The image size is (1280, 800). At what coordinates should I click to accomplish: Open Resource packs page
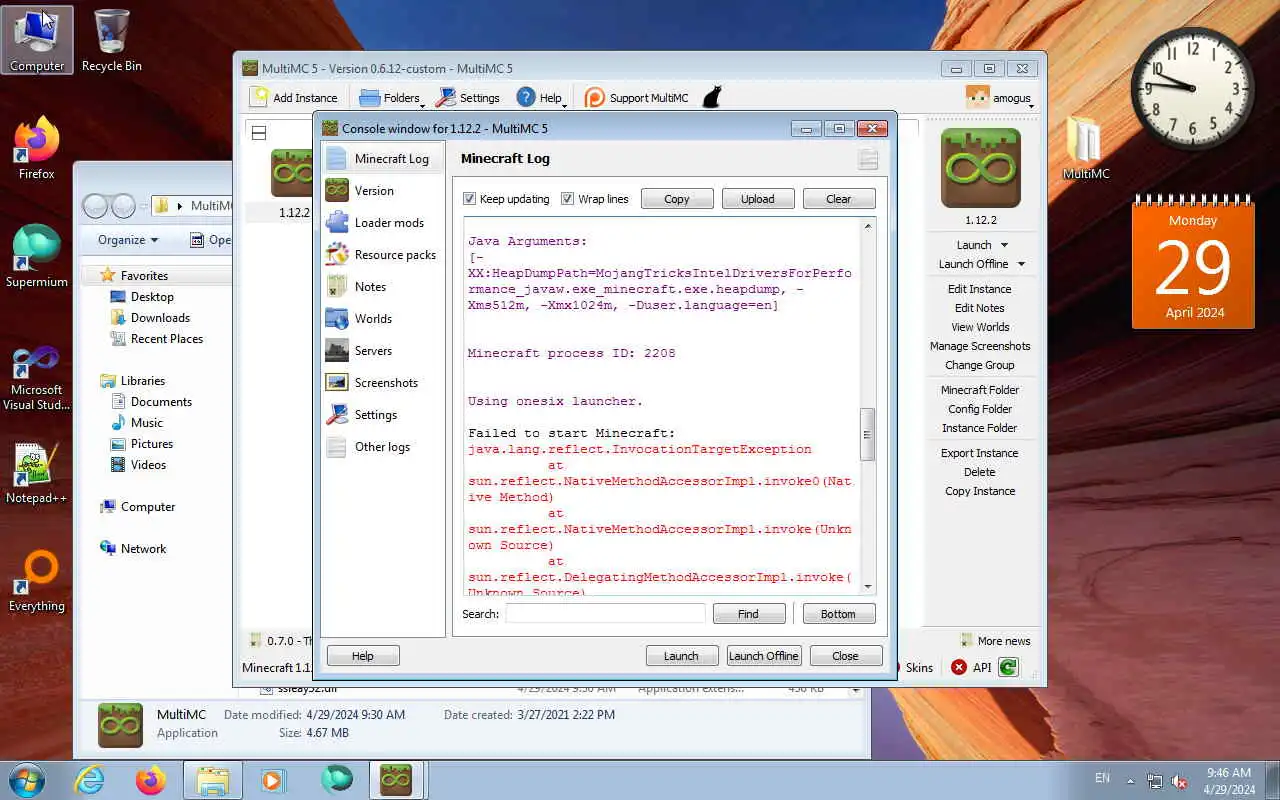point(383,254)
